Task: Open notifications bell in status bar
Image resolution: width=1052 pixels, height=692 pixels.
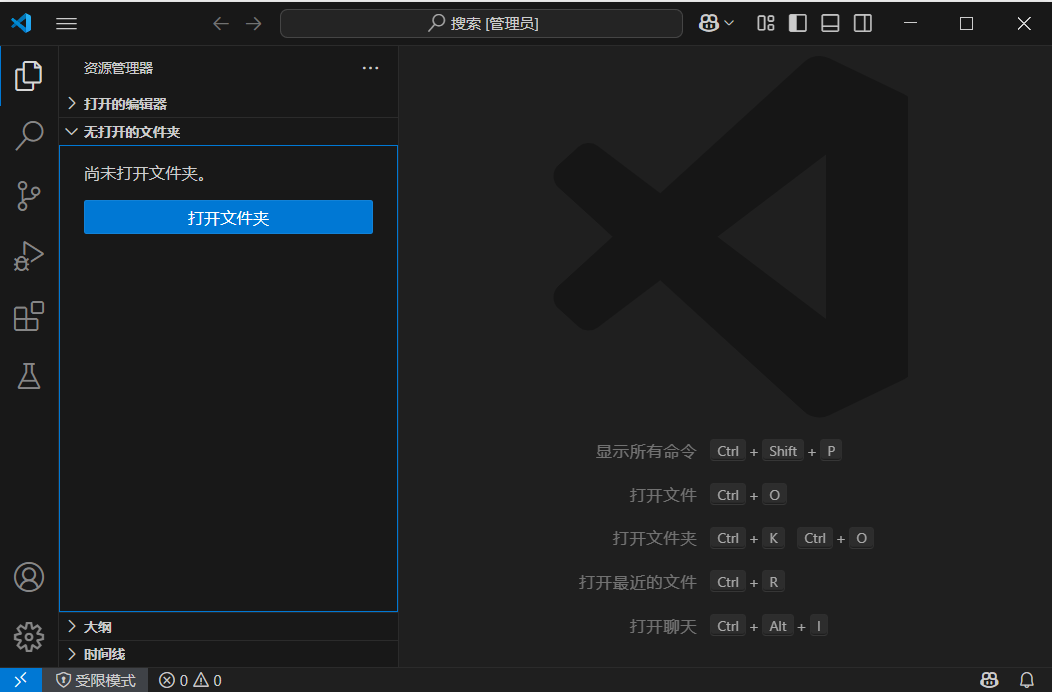Action: (1027, 680)
